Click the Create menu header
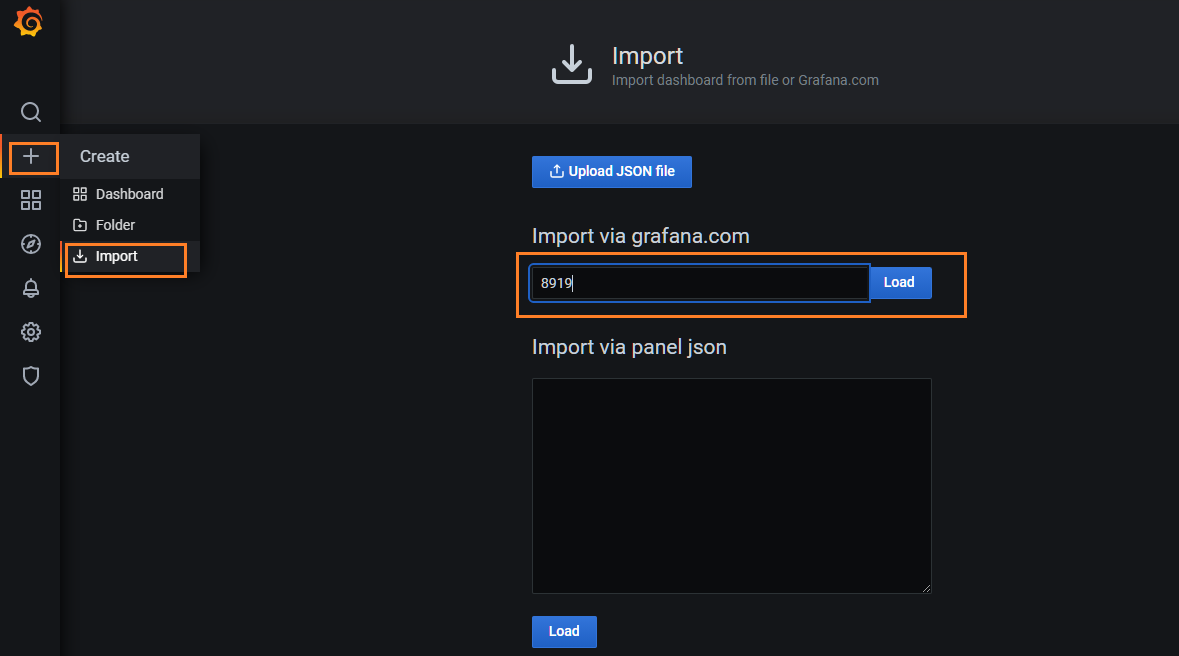 pos(130,156)
